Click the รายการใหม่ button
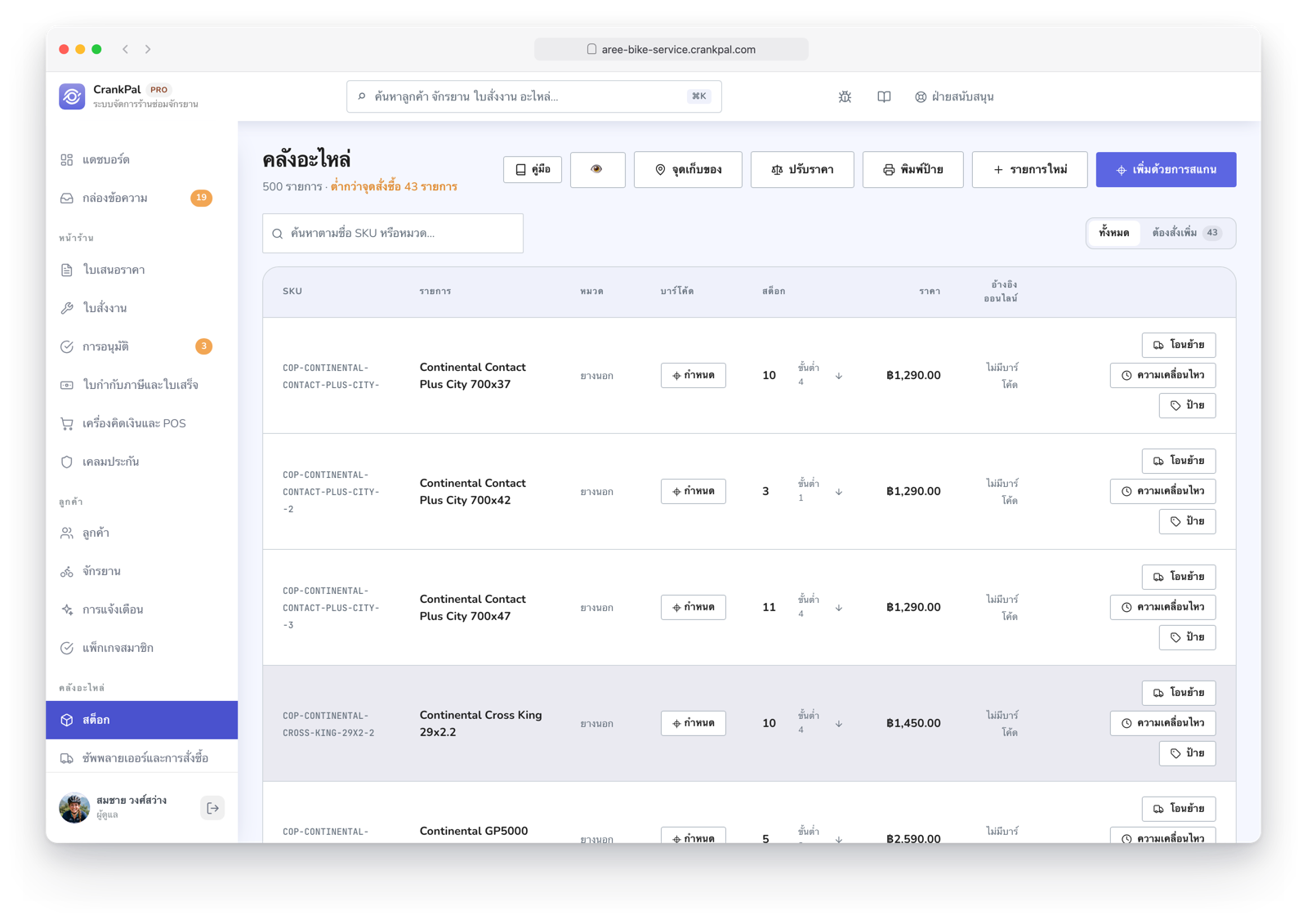Image resolution: width=1307 pixels, height=924 pixels. coord(1029,169)
